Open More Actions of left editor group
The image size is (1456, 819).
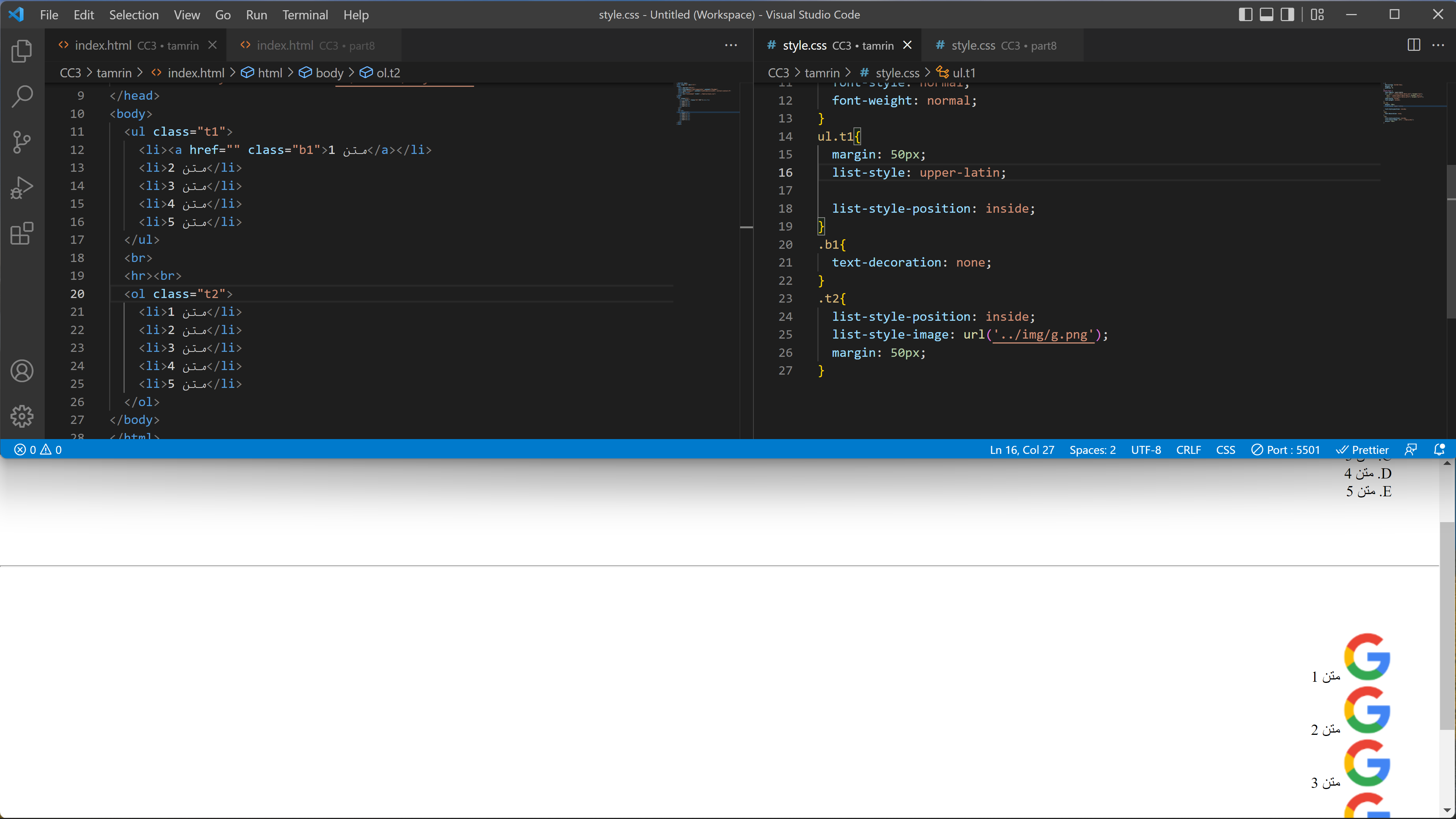[731, 45]
